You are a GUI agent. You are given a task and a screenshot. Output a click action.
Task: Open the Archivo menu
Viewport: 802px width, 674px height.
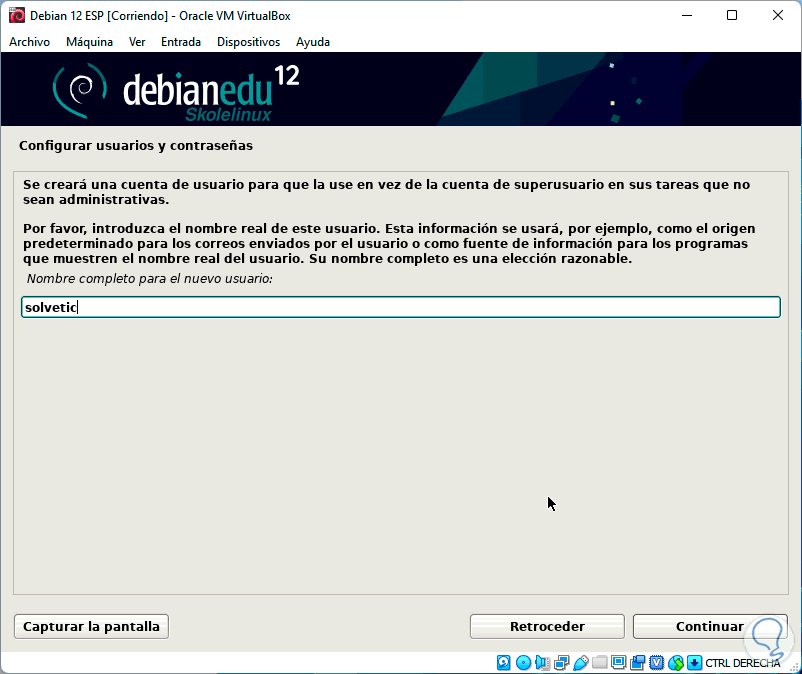coord(29,42)
